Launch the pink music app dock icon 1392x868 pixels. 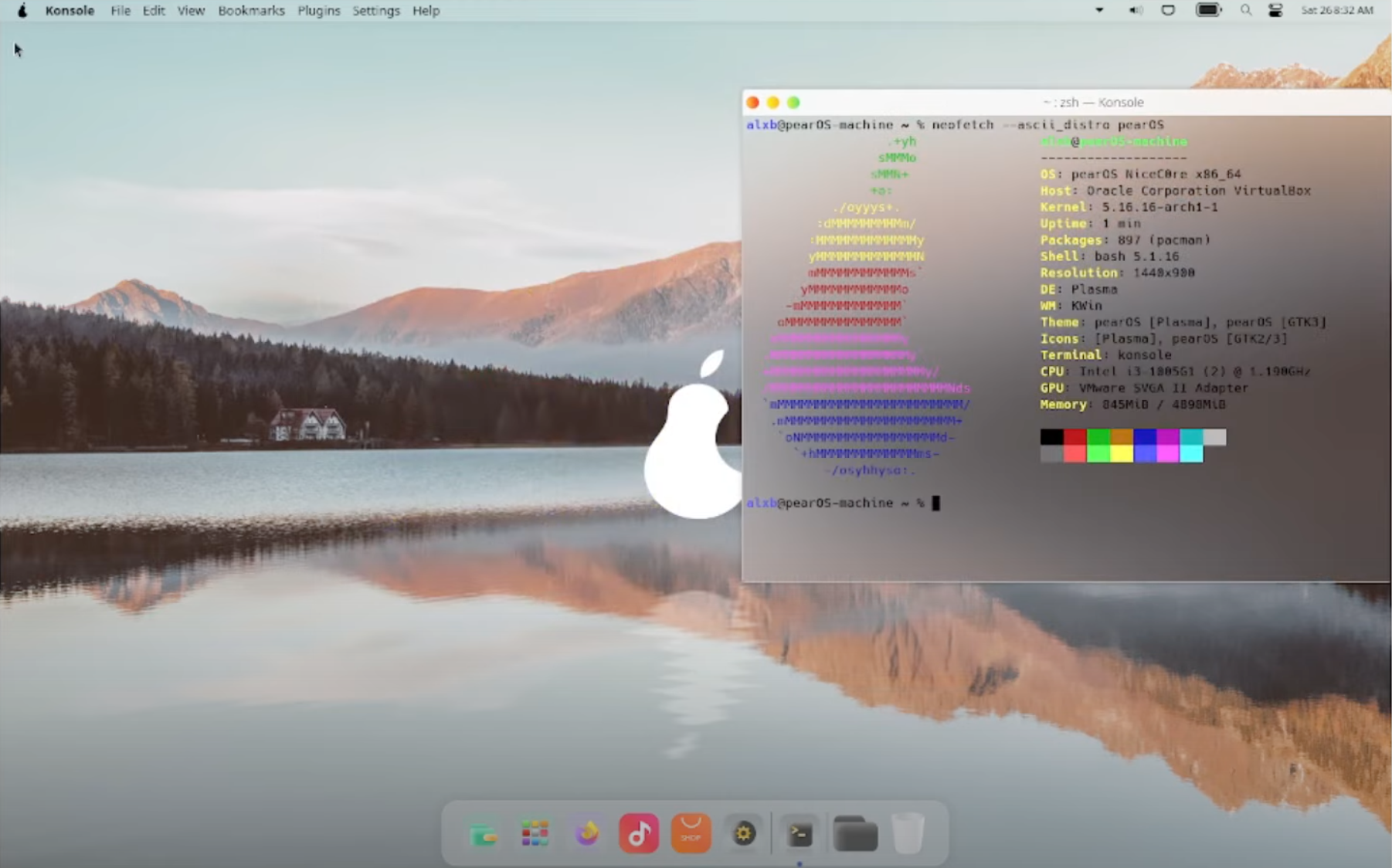click(x=639, y=833)
